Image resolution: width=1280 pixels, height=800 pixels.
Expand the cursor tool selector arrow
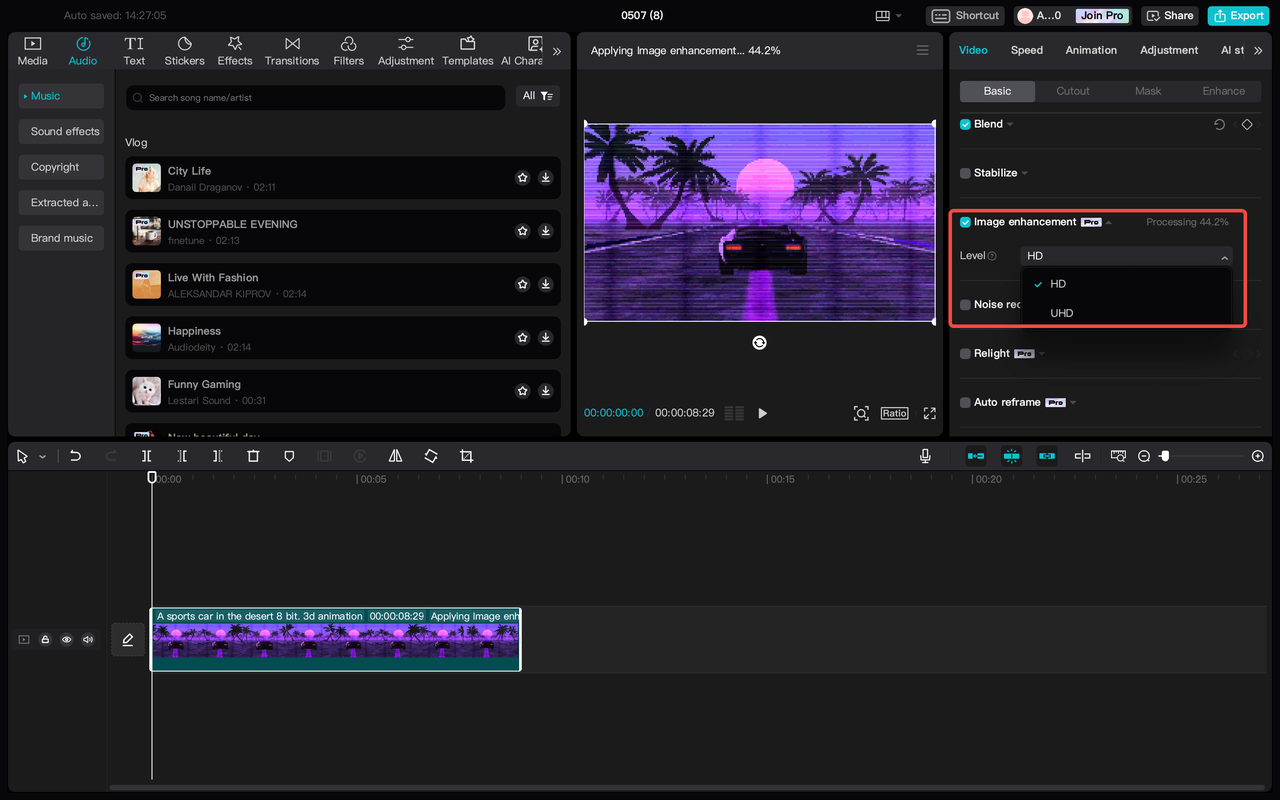click(x=42, y=457)
